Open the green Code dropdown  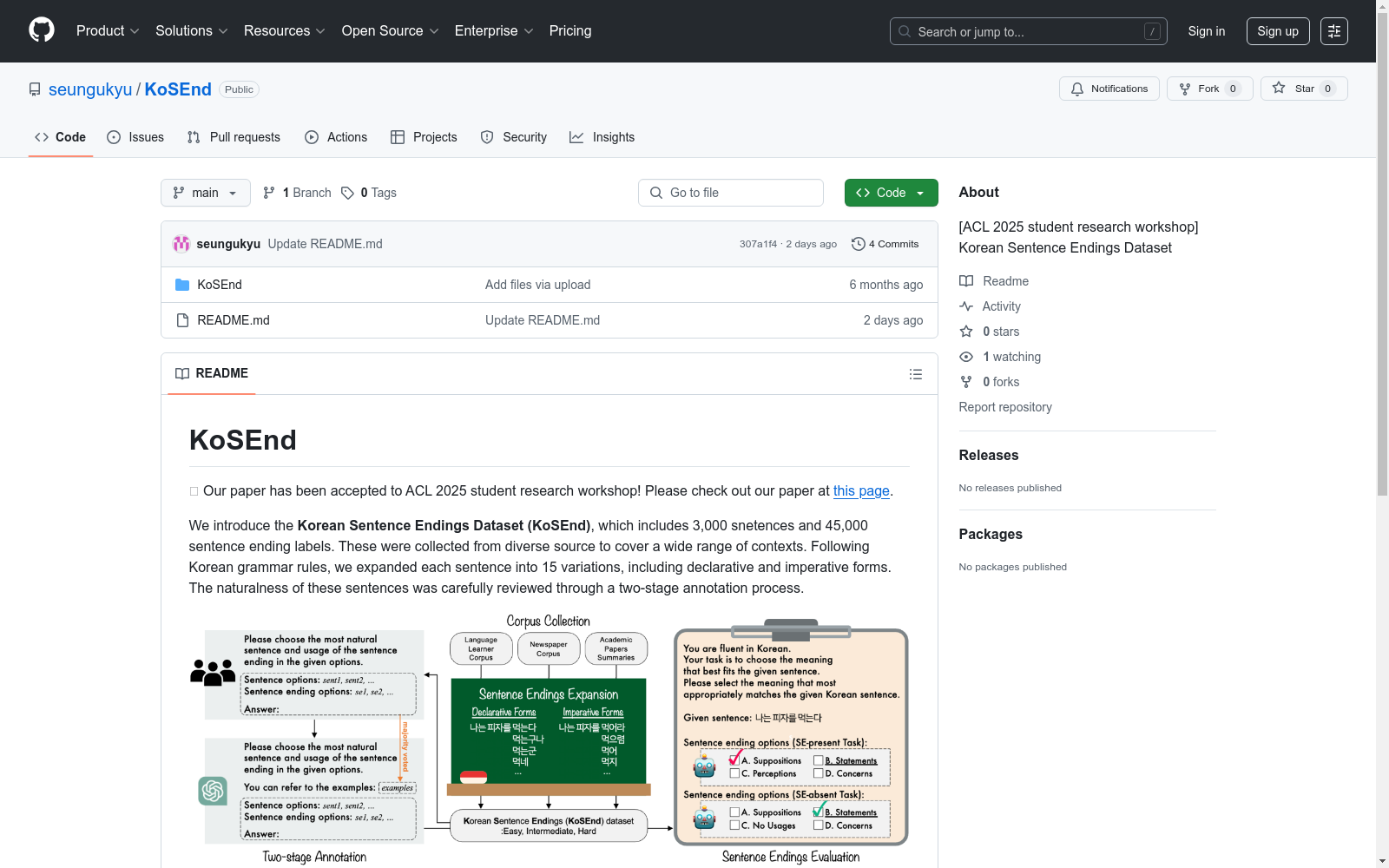coord(891,193)
